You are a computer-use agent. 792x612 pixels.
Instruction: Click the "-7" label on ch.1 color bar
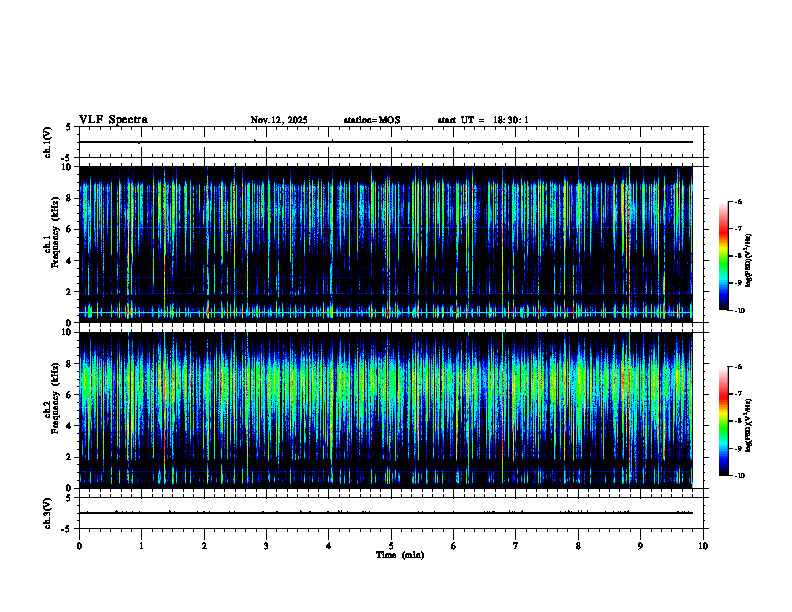738,229
